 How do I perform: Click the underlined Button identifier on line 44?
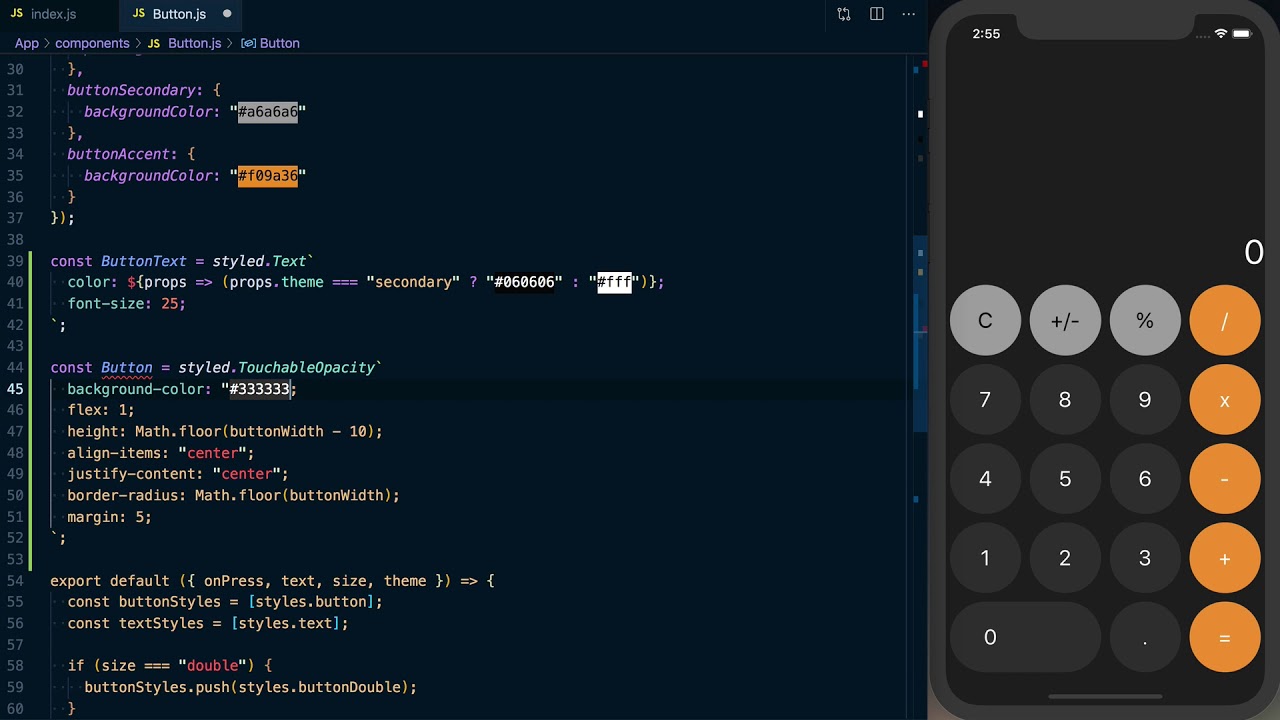coord(127,368)
